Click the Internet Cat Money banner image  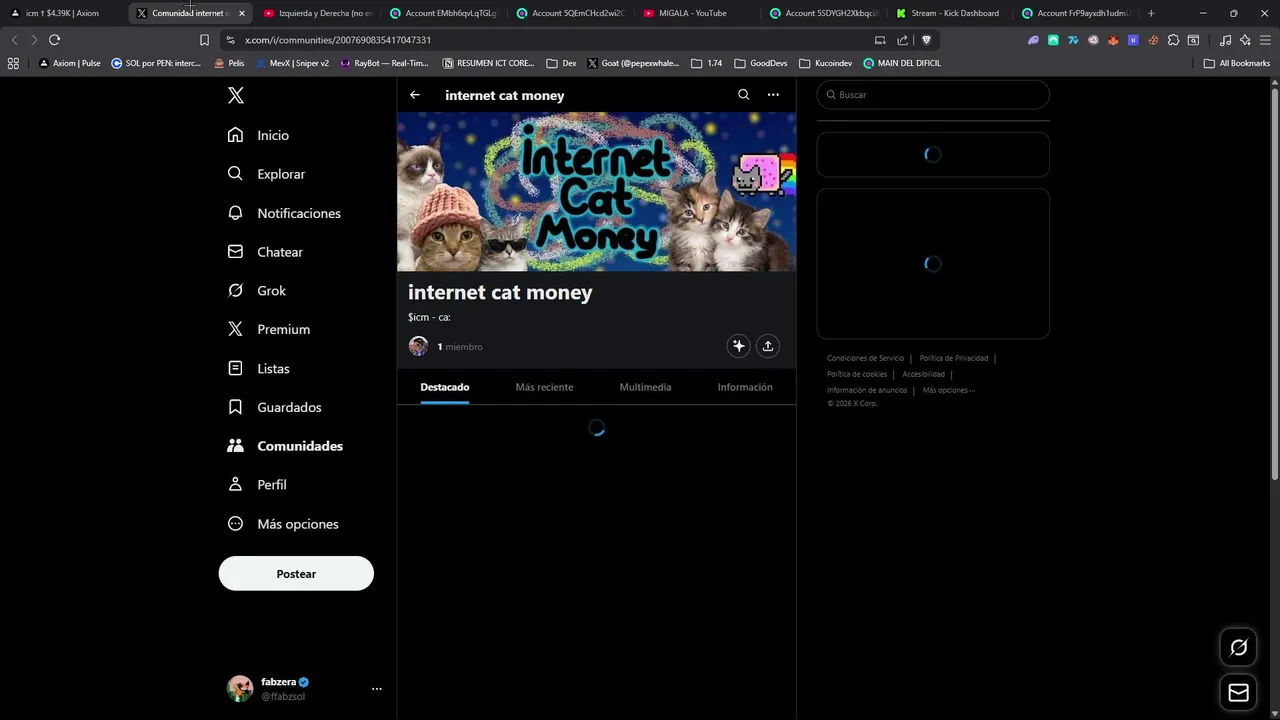(x=597, y=191)
